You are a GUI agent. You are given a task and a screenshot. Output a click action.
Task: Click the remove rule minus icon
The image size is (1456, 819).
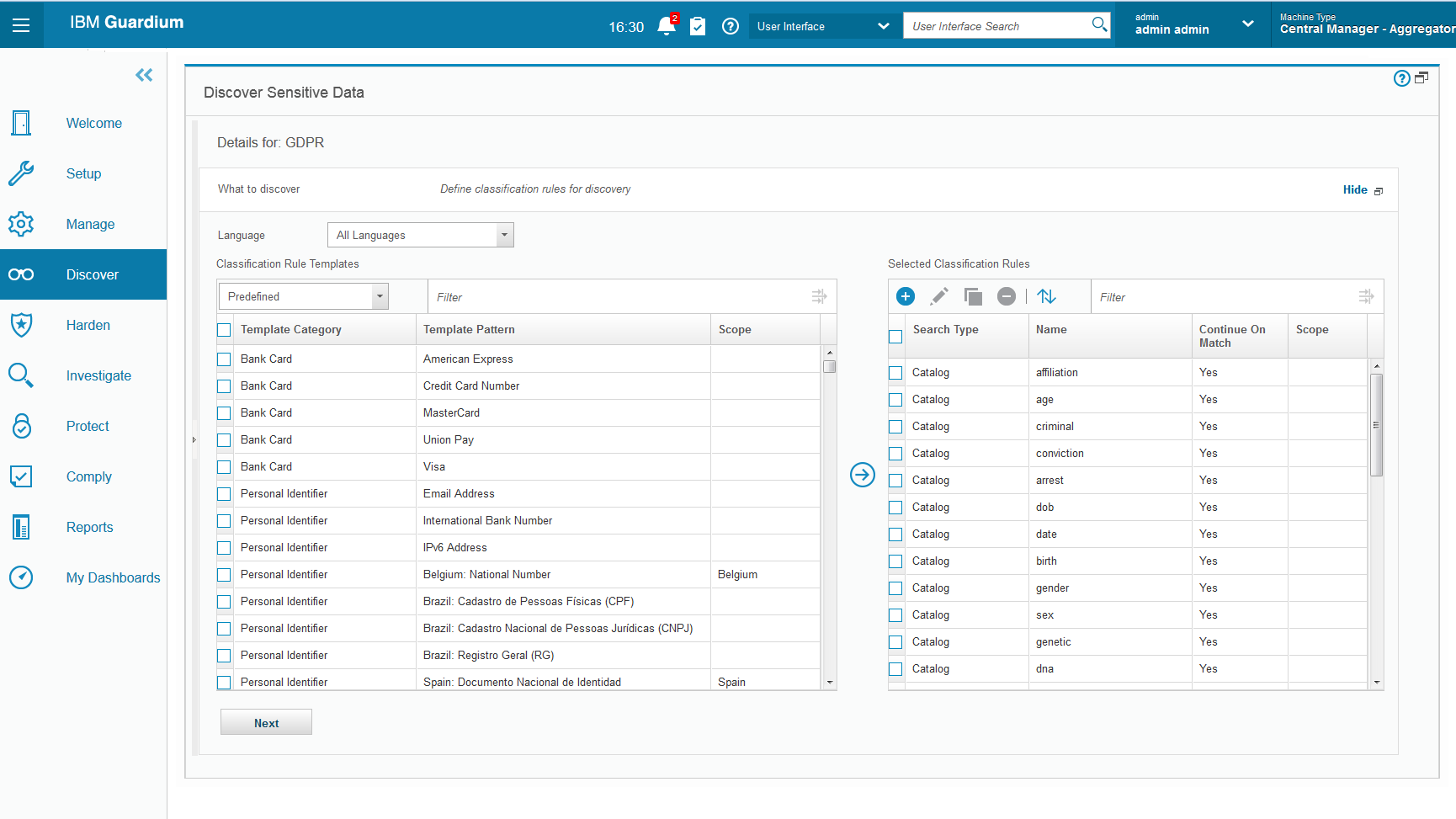[1007, 296]
